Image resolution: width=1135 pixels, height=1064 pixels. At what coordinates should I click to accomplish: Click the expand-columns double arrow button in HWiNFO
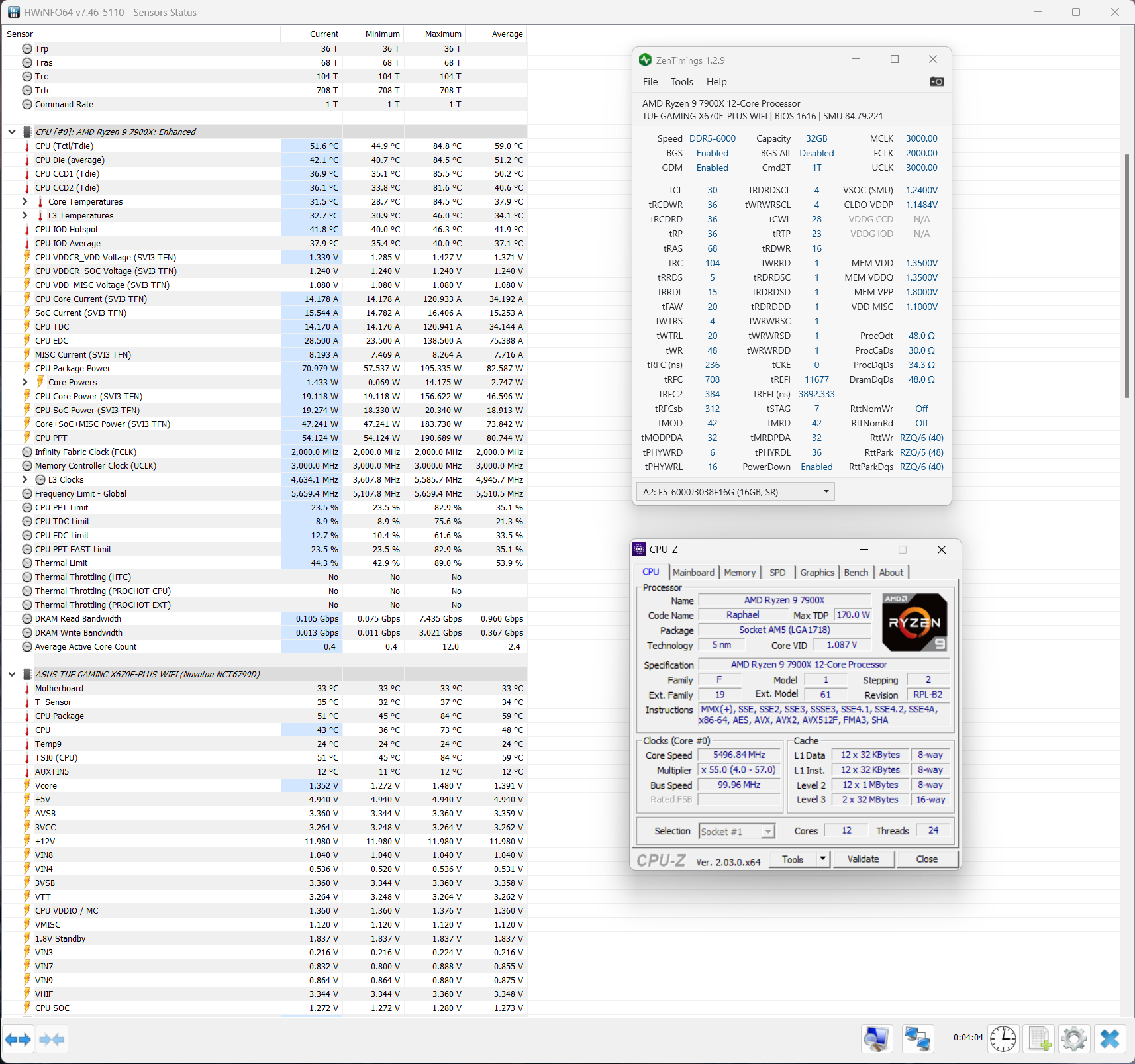click(x=18, y=1039)
